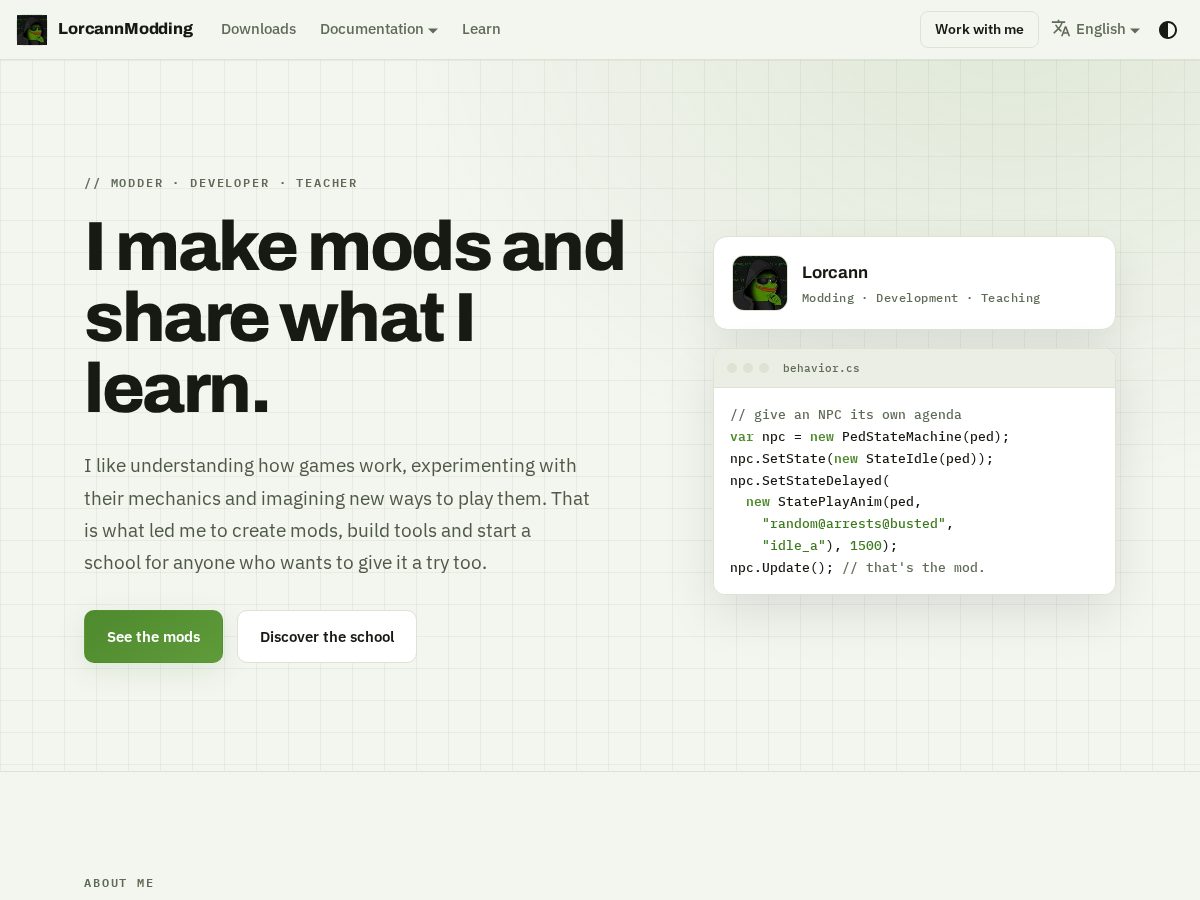Expand the Documentation menu
Viewport: 1200px width, 900px height.
(x=379, y=29)
